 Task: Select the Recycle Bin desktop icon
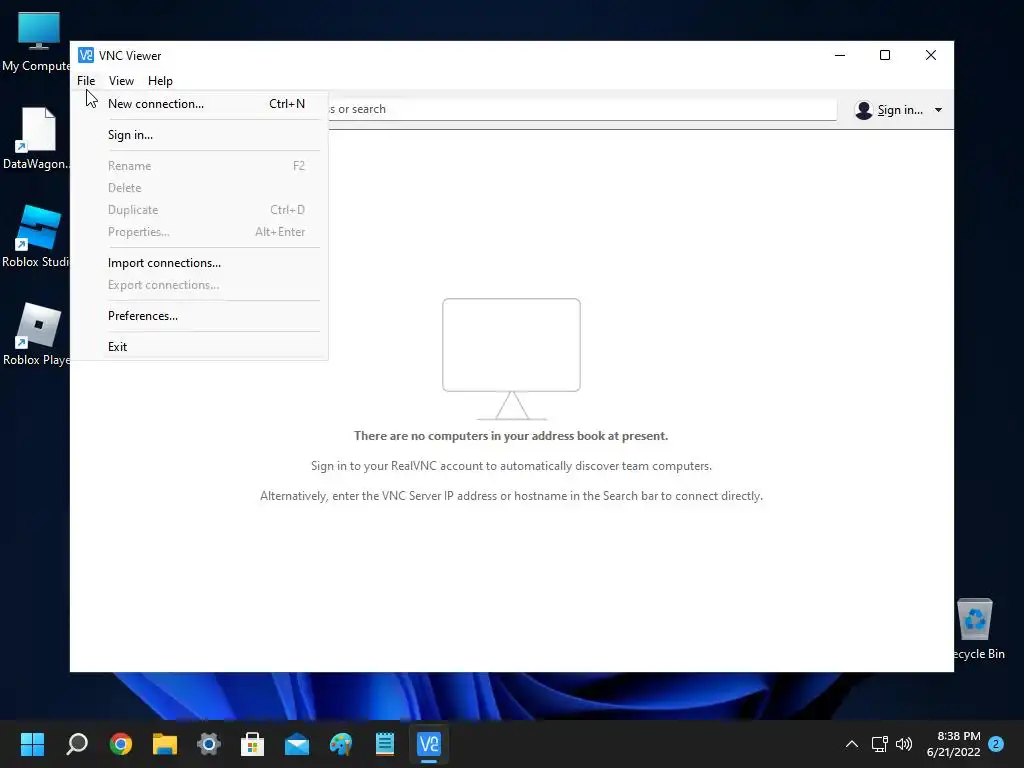coord(977,629)
